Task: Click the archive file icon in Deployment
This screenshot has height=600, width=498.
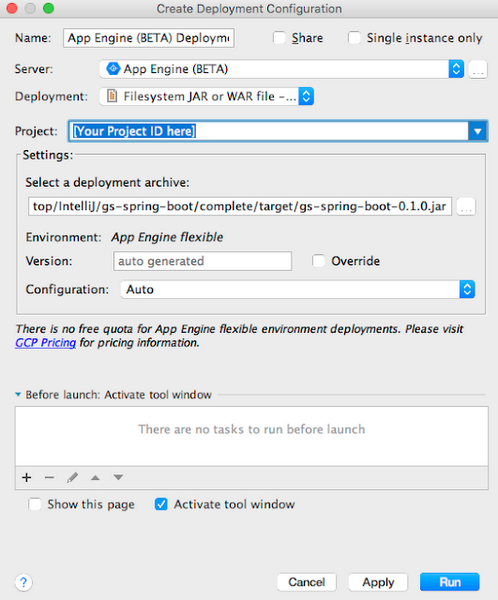Action: point(112,96)
